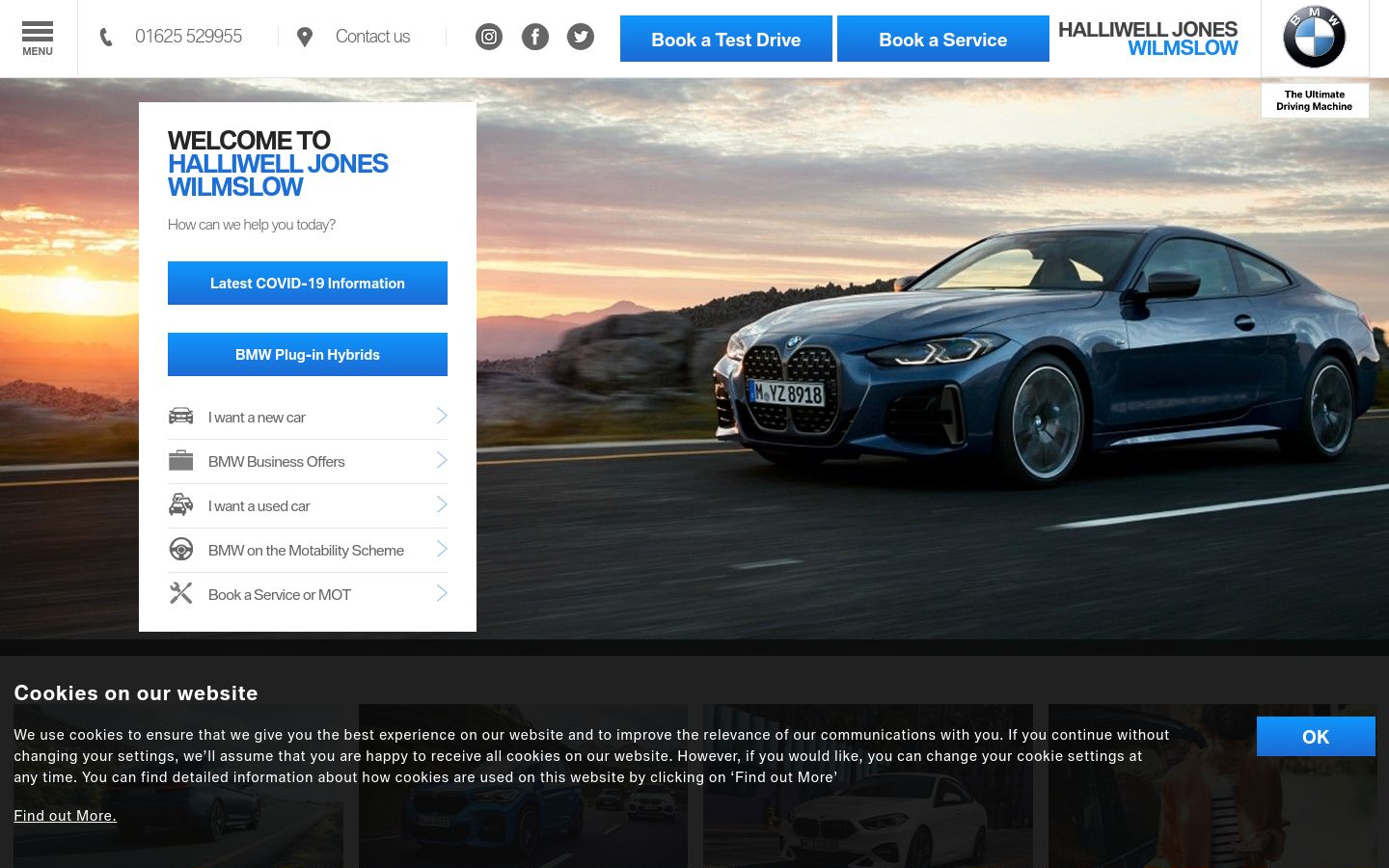Screen dimensions: 1389x868
Task: Click the How can we help you today text
Action: 252,225
